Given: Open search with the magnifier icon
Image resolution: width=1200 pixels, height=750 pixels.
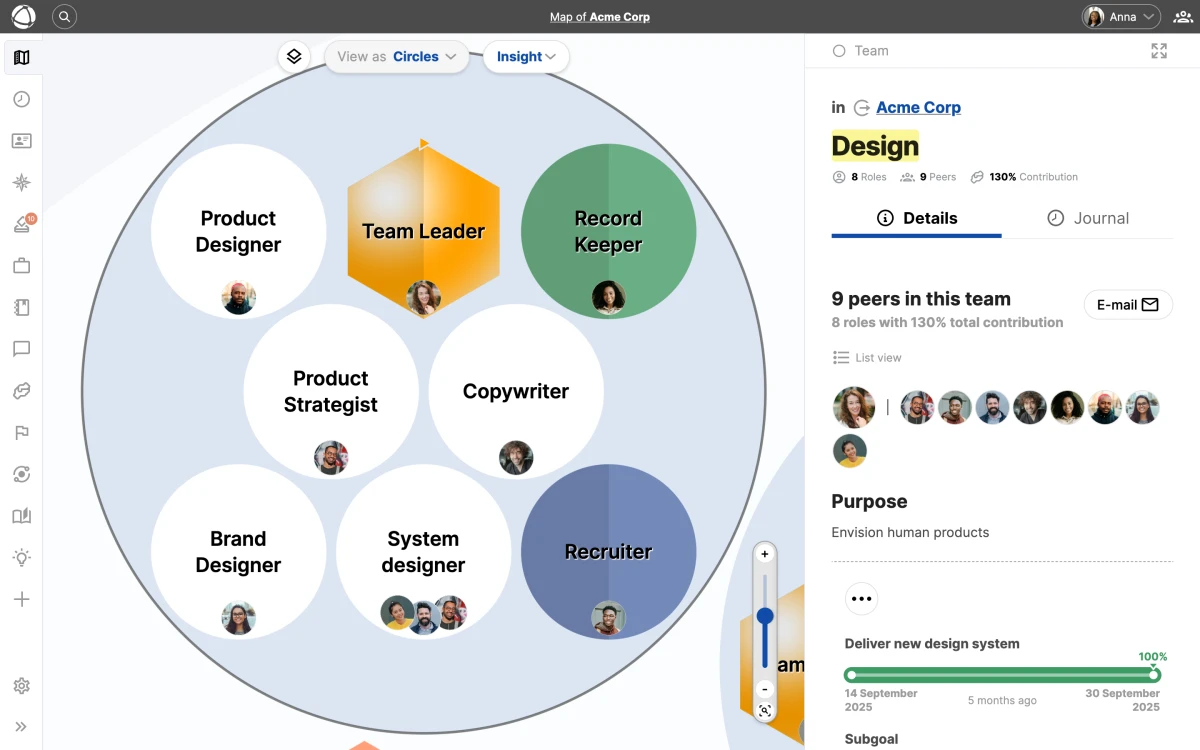Looking at the screenshot, I should (64, 17).
